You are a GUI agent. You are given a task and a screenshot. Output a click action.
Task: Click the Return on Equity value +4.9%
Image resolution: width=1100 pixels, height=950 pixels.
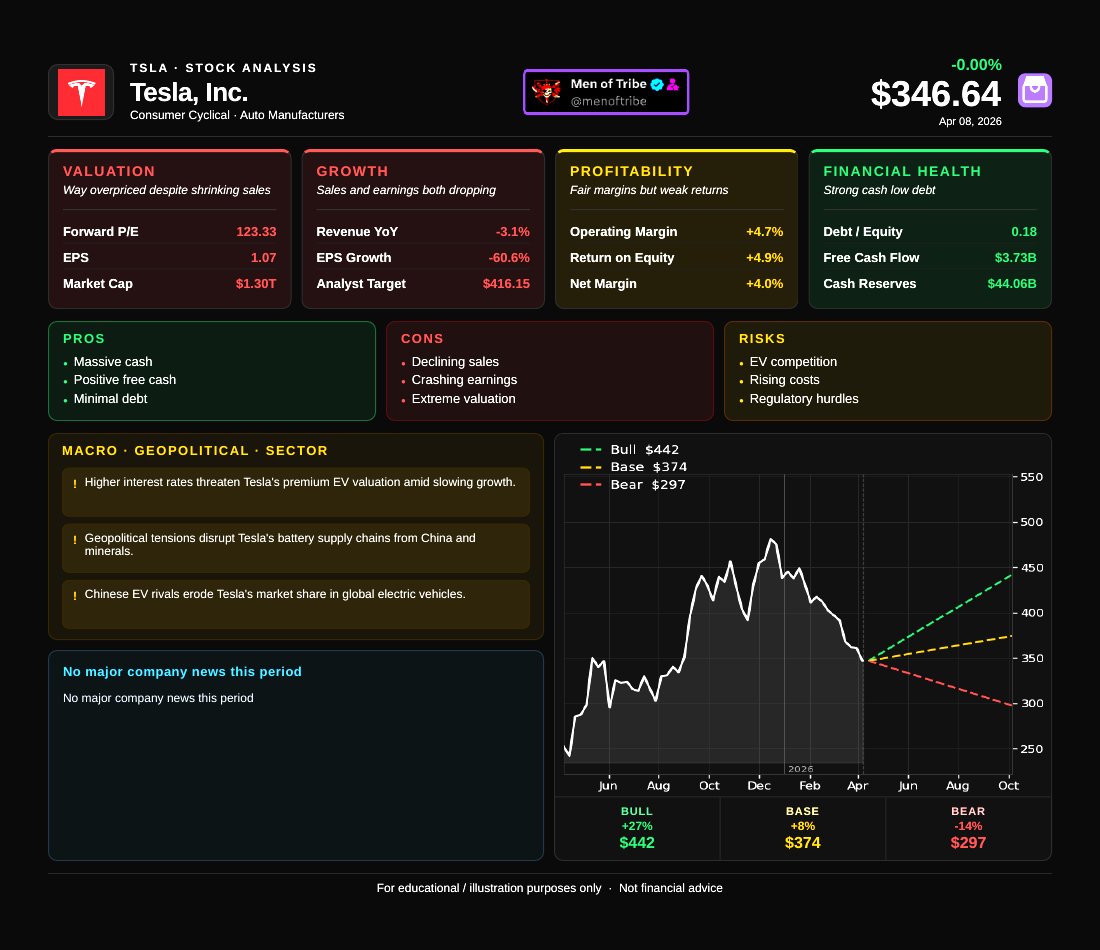click(764, 257)
